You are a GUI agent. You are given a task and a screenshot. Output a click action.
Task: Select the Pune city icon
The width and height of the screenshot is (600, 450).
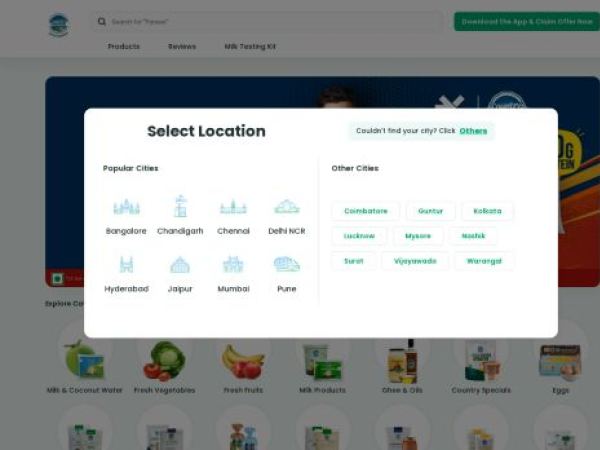coord(287,264)
